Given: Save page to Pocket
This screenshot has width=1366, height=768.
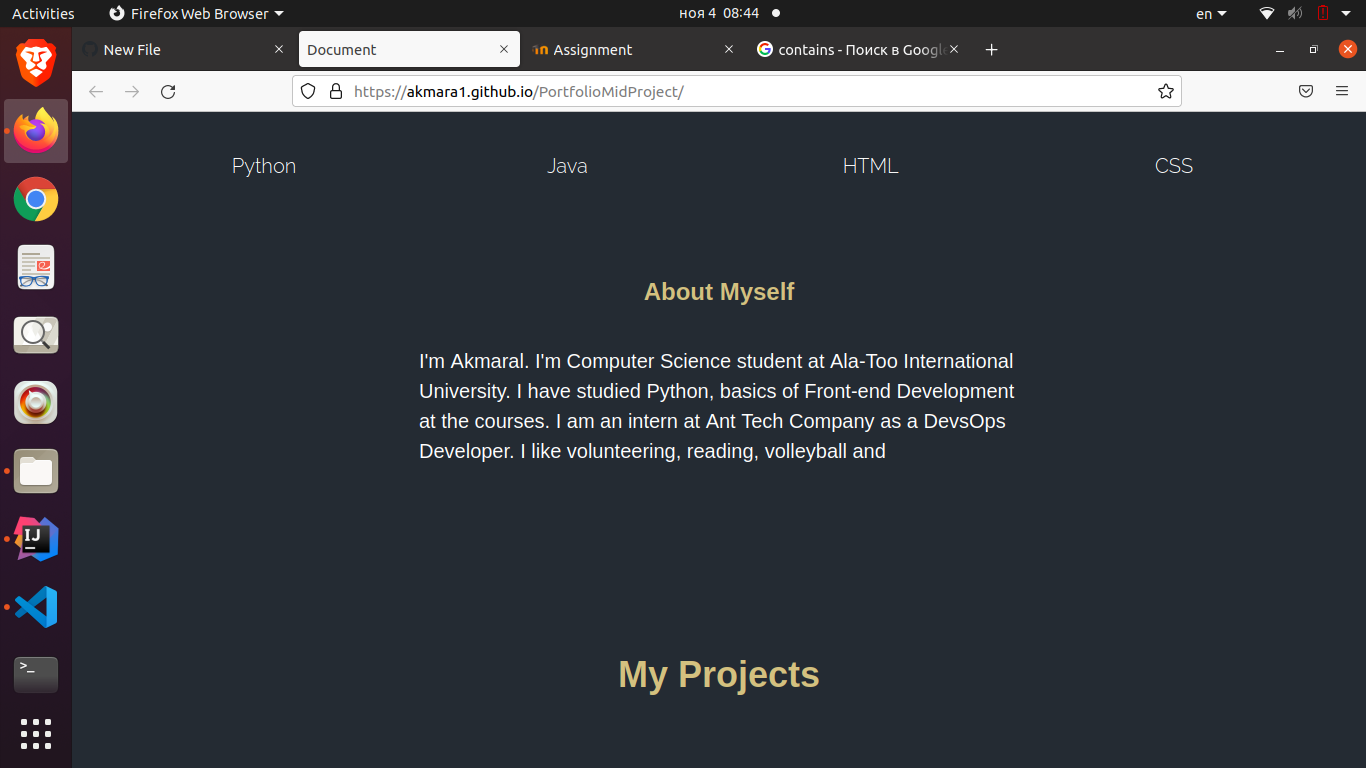Looking at the screenshot, I should 1306,91.
